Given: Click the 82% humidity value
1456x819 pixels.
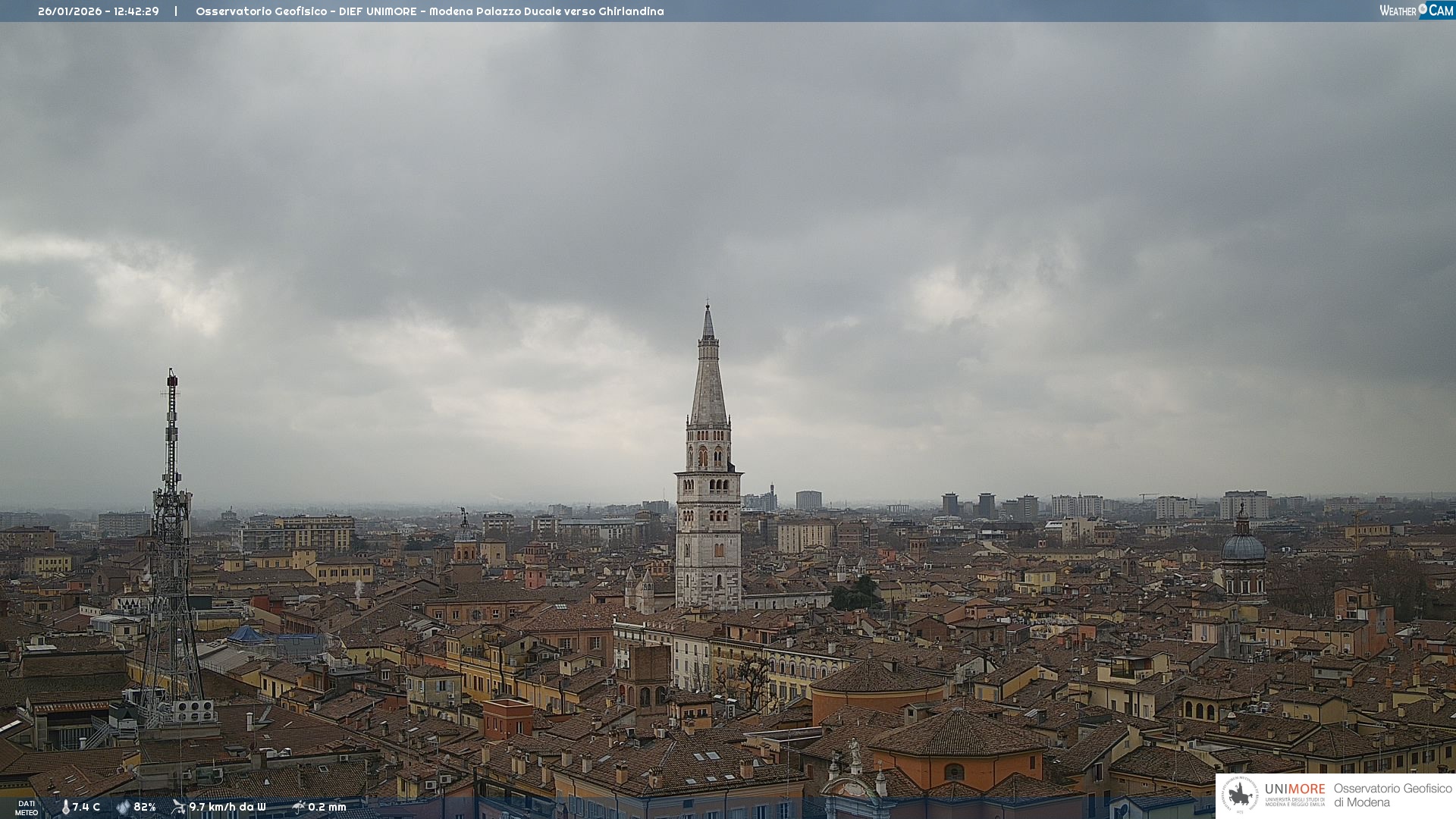Looking at the screenshot, I should tap(145, 807).
